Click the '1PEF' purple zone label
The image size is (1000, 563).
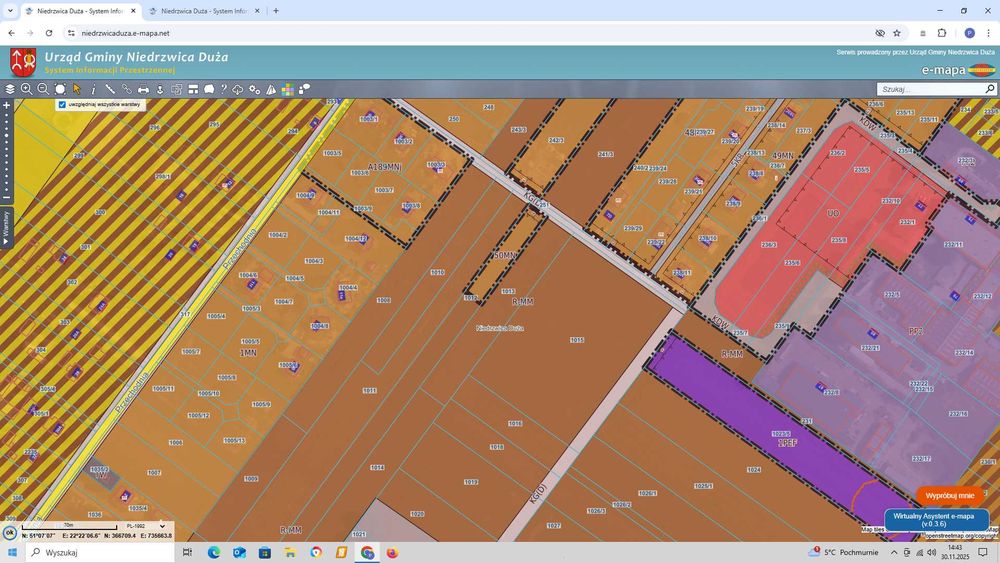pos(787,442)
